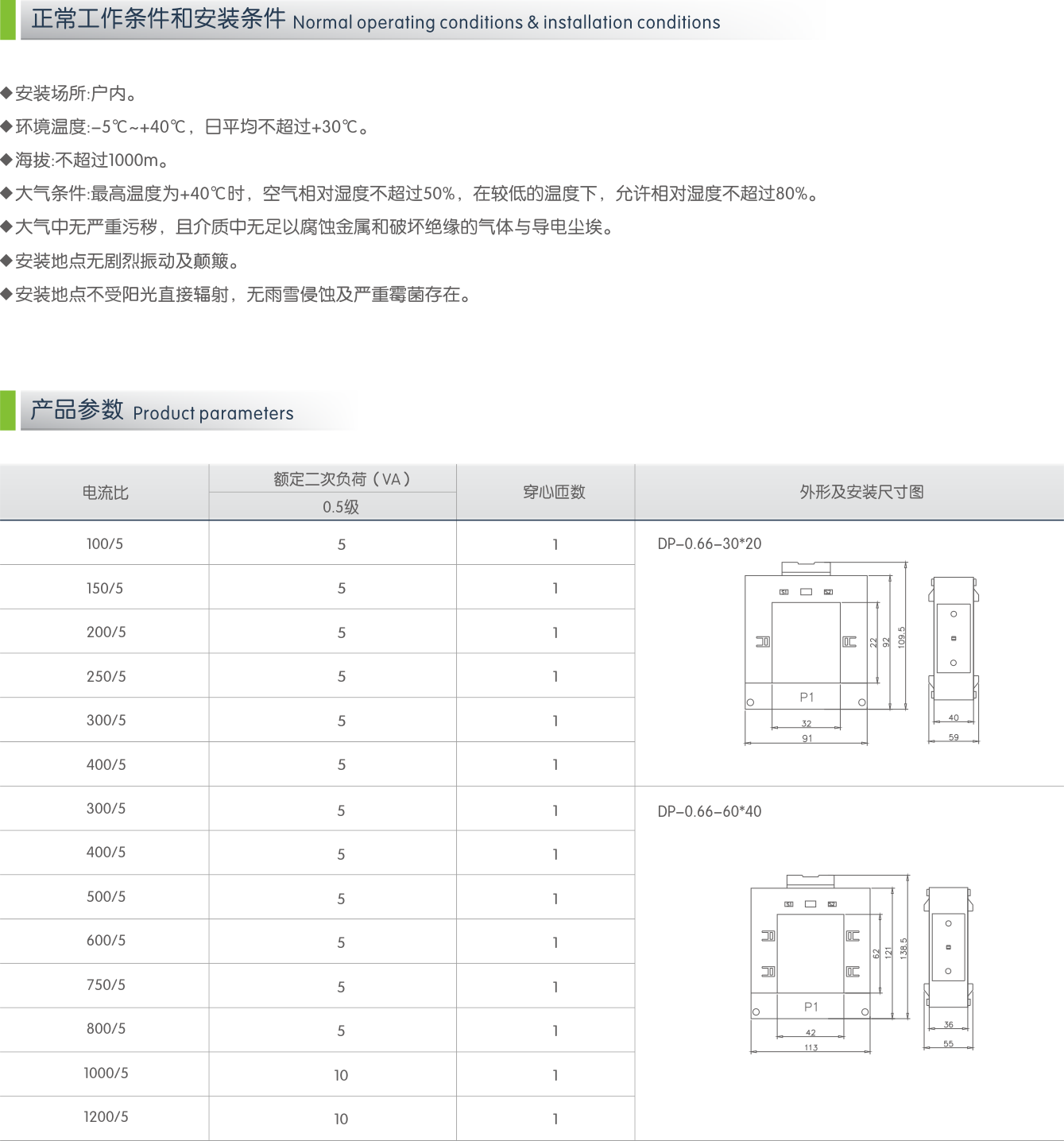Select the 750/5 current ratio cell

click(105, 985)
